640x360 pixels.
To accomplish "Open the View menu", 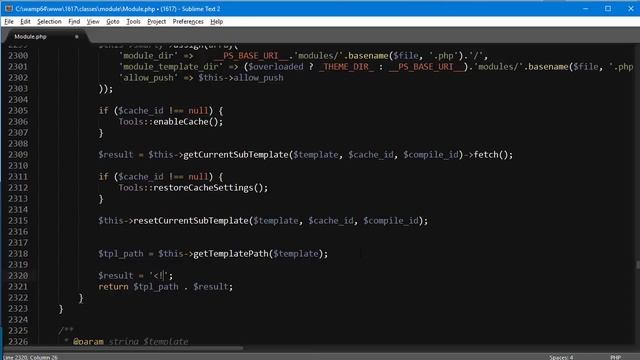I will tap(93, 22).
